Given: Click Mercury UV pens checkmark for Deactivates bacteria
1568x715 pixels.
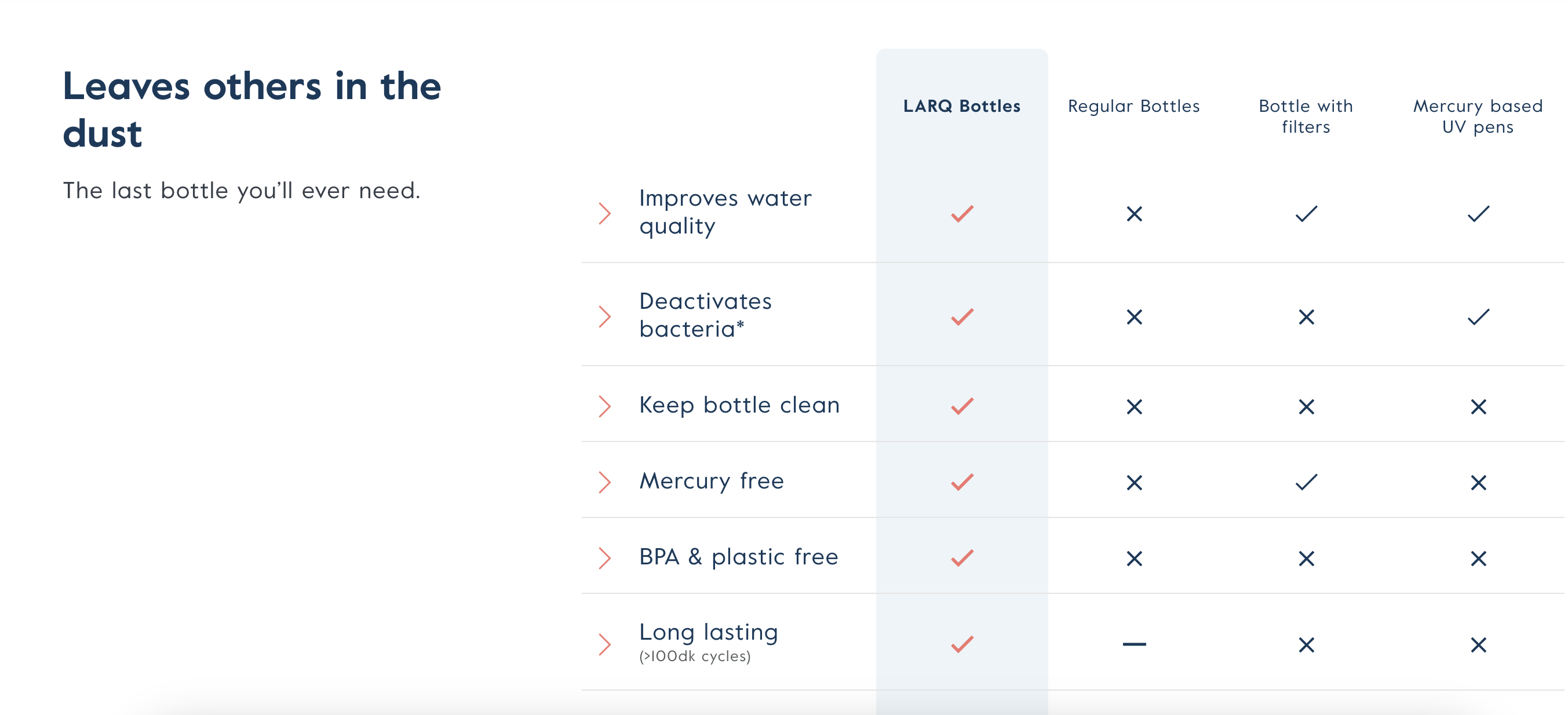Looking at the screenshot, I should coord(1479,316).
